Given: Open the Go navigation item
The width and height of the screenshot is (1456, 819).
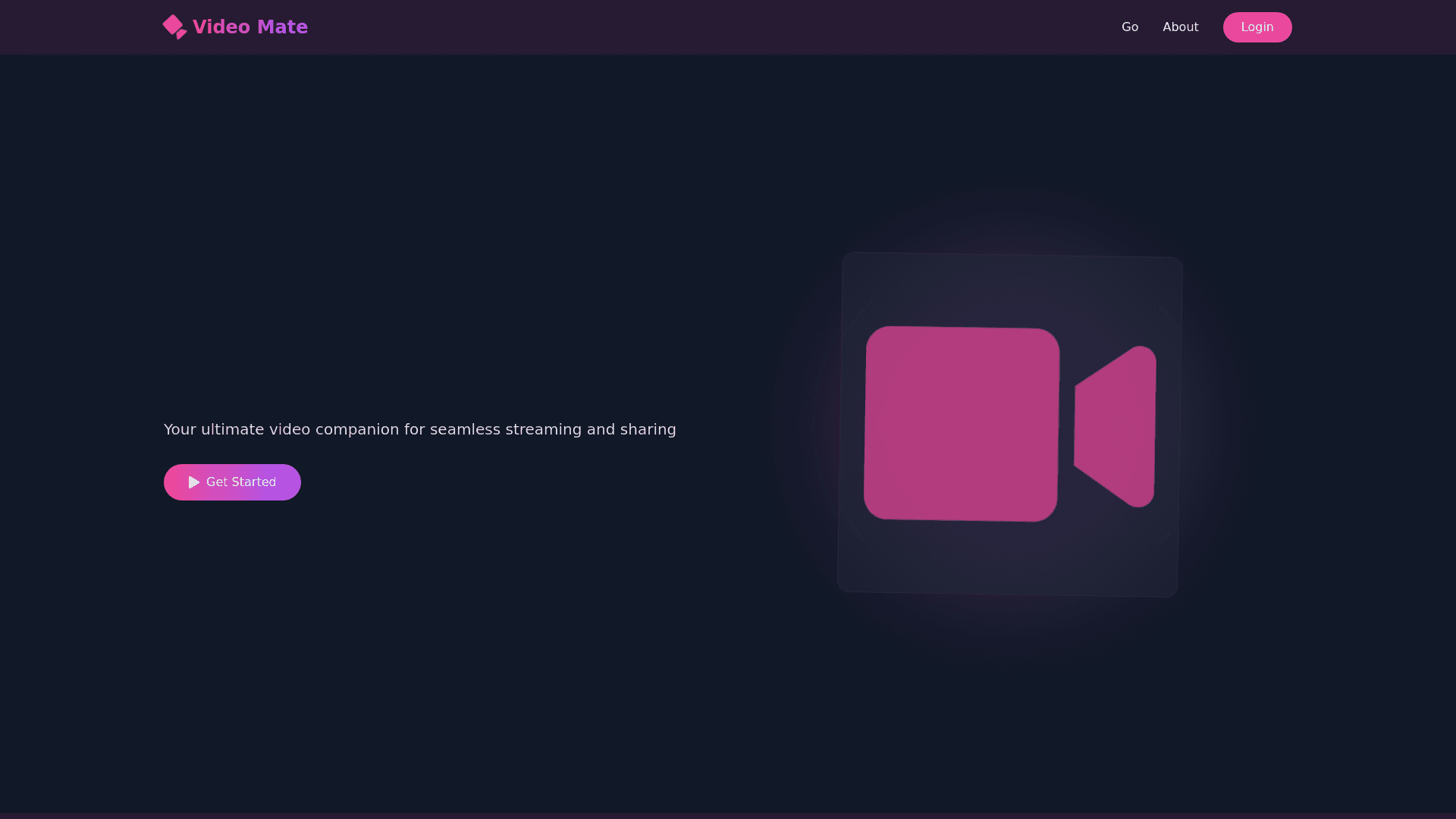Looking at the screenshot, I should 1129,27.
